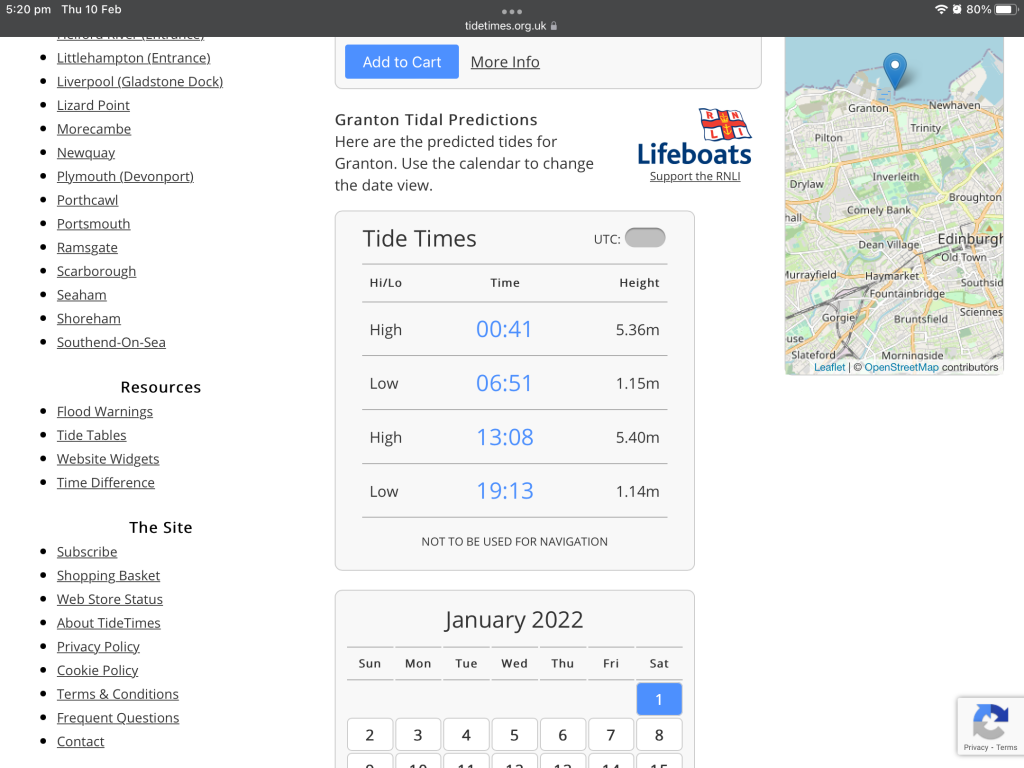
Task: Toggle the UTC time switch
Action: pos(645,238)
